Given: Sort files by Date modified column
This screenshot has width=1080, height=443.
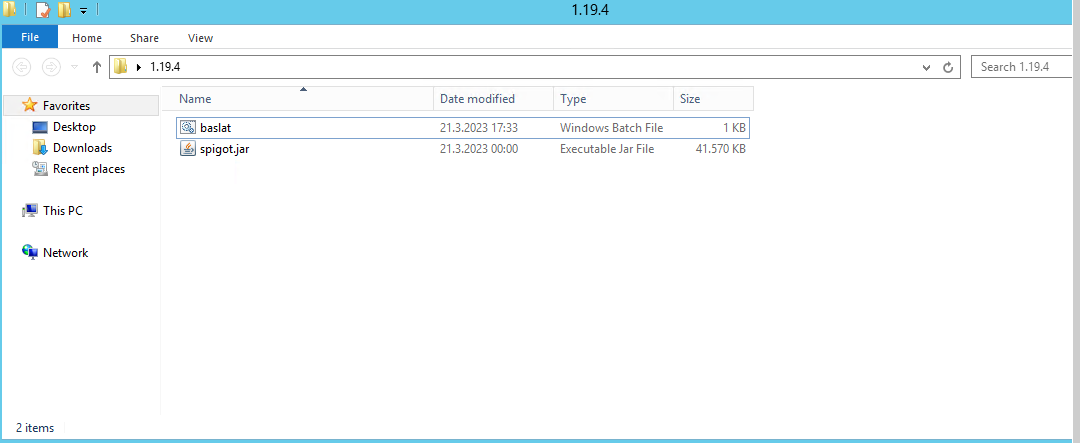Looking at the screenshot, I should pos(493,99).
